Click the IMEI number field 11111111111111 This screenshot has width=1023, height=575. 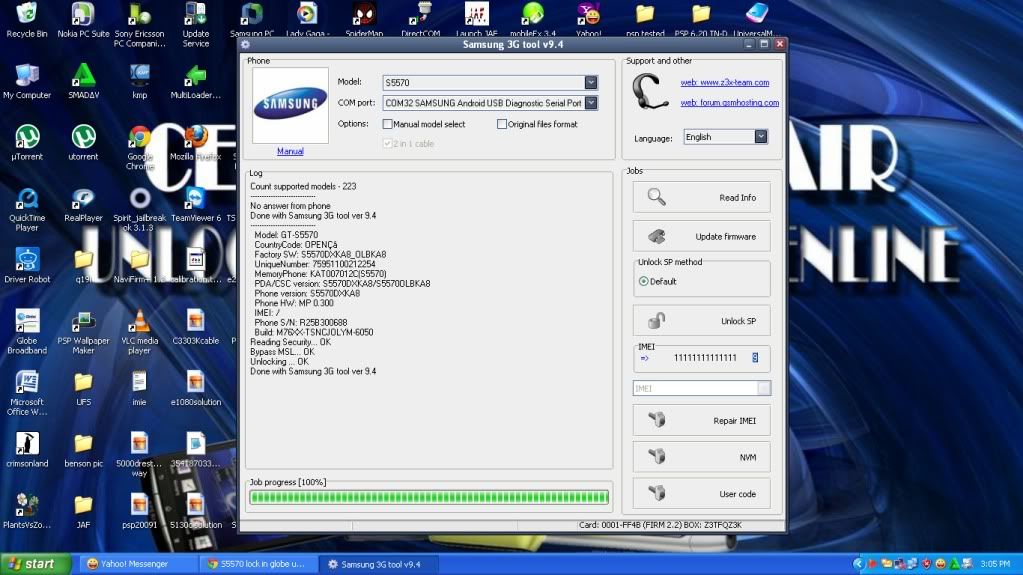[705, 358]
